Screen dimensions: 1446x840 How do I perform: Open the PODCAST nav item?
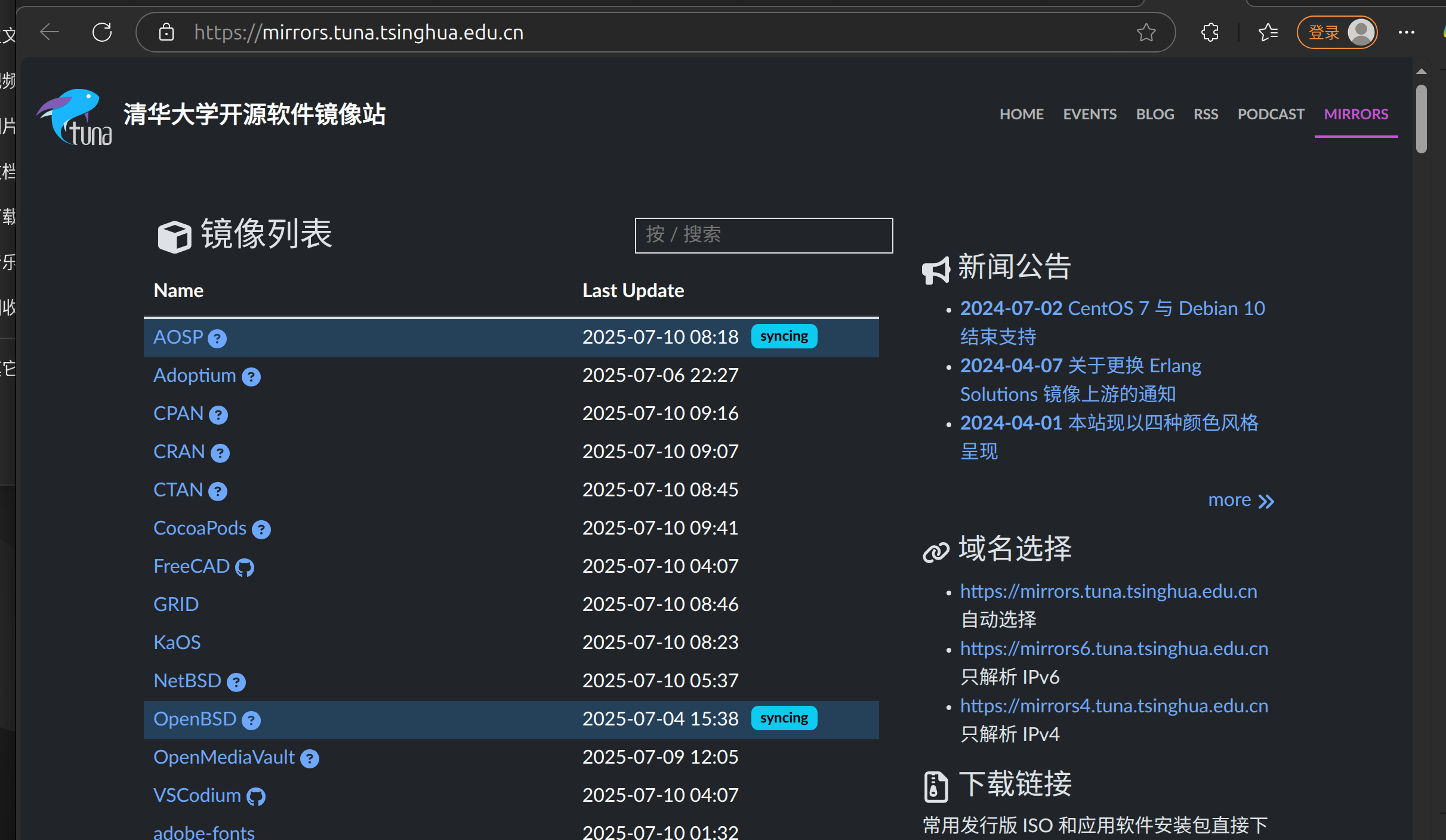point(1271,114)
